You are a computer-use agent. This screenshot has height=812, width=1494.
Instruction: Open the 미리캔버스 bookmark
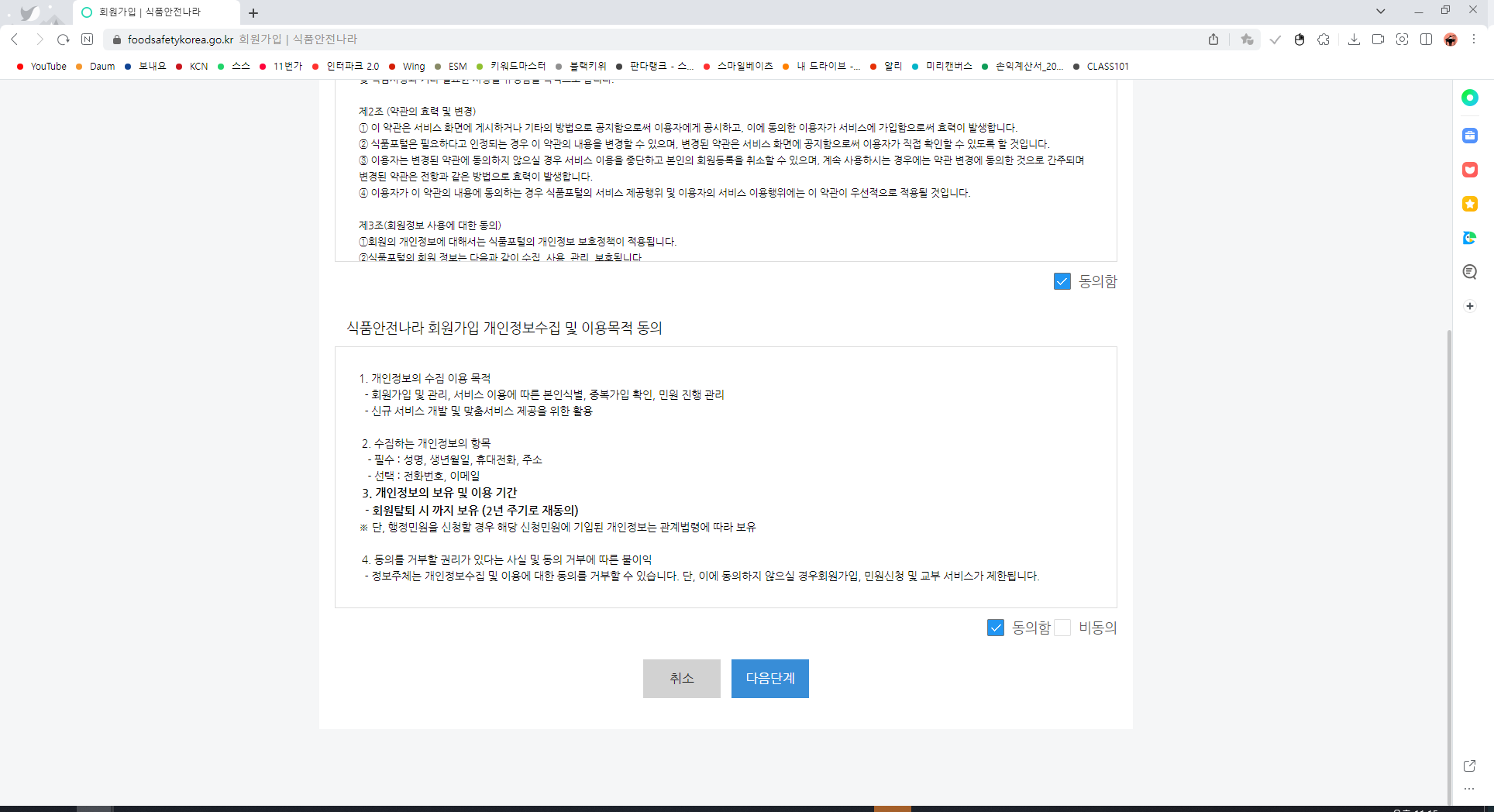coord(942,67)
